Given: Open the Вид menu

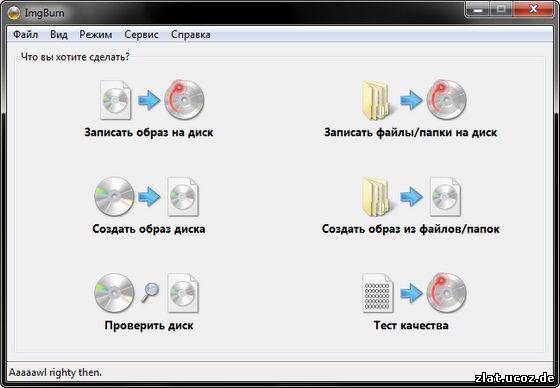Looking at the screenshot, I should pos(59,35).
